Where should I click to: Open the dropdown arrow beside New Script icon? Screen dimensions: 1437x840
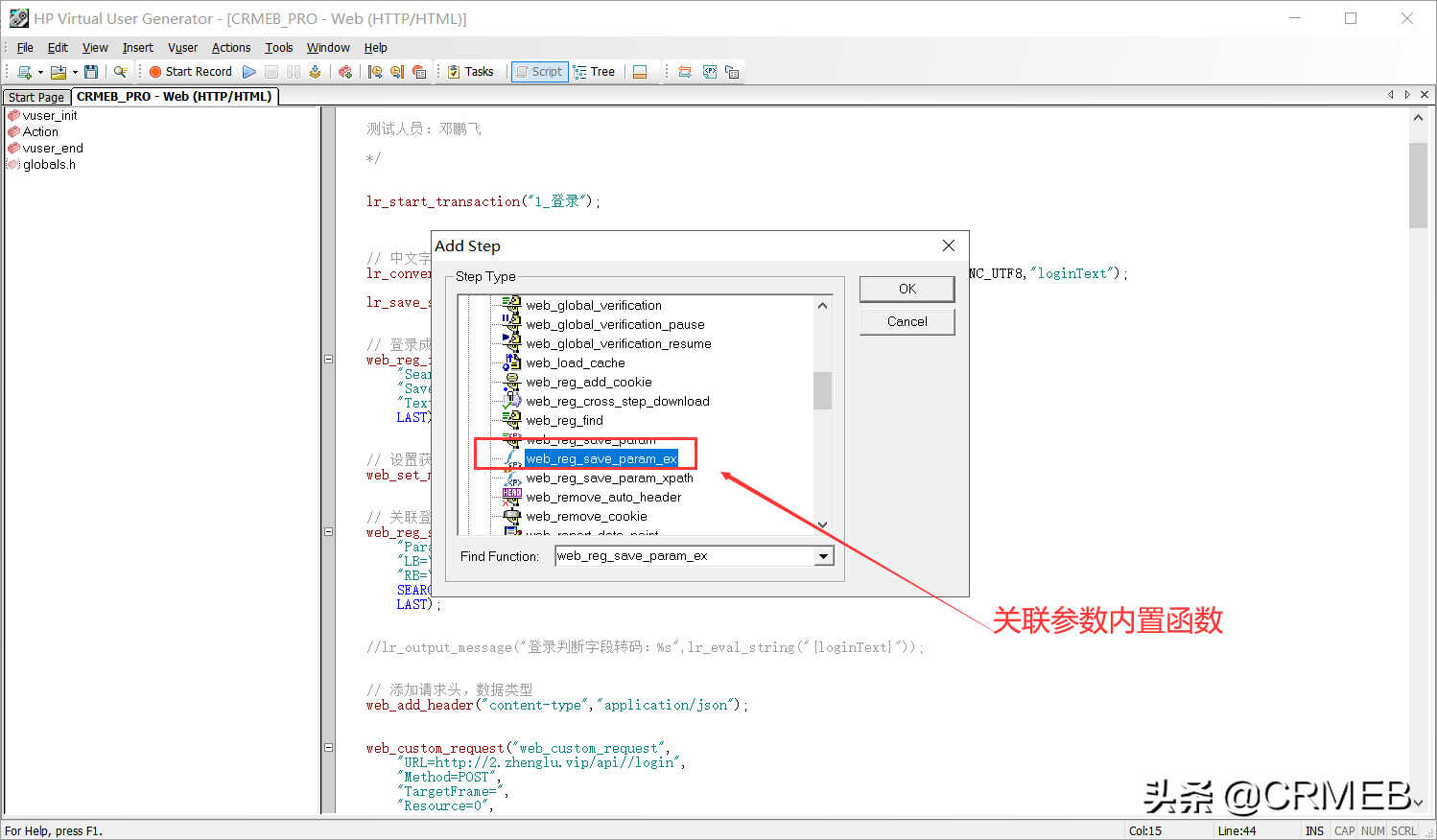click(x=40, y=72)
